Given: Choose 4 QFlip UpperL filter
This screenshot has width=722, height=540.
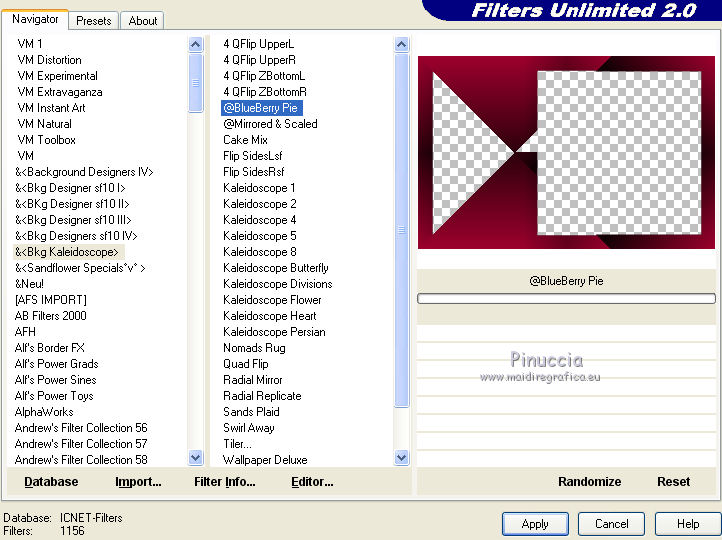Looking at the screenshot, I should point(259,44).
